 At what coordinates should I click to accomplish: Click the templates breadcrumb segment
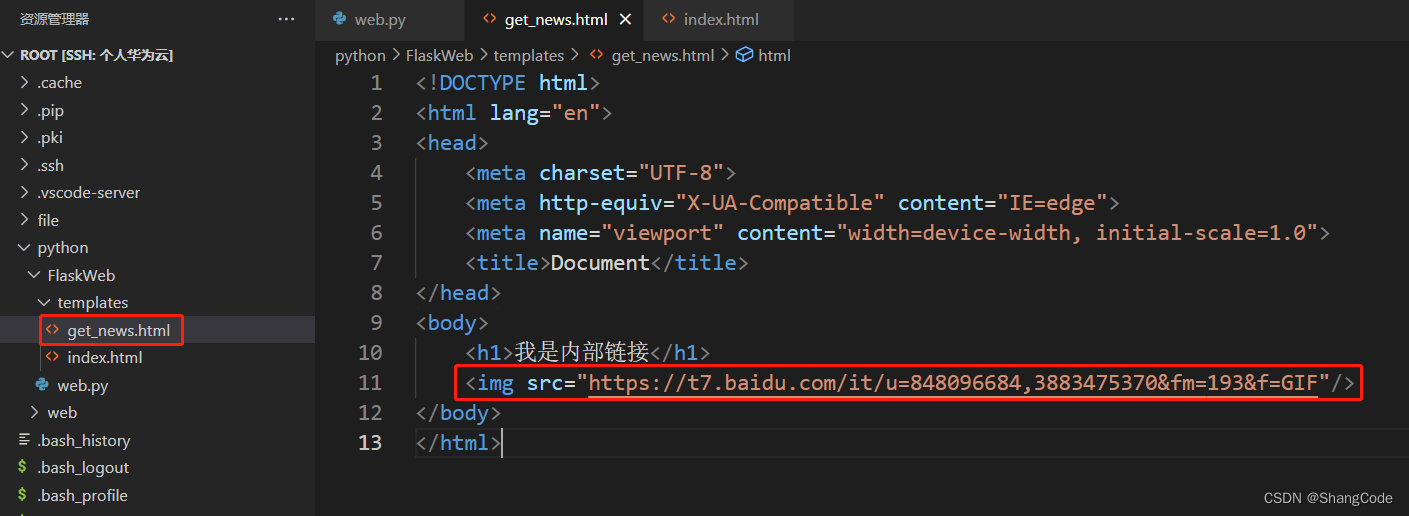click(x=529, y=56)
